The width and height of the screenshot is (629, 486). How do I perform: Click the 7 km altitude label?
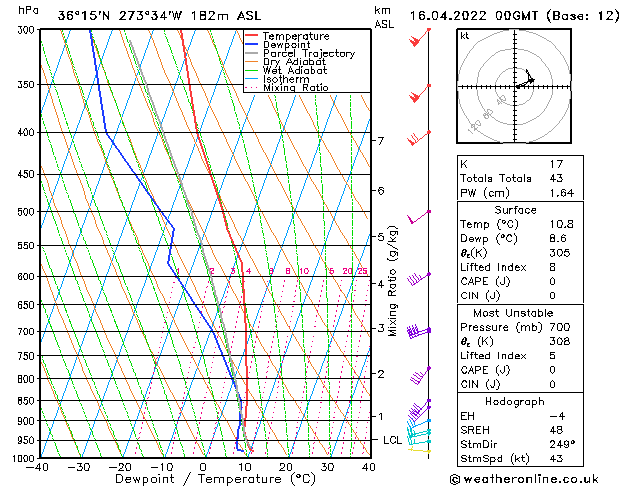tap(381, 141)
